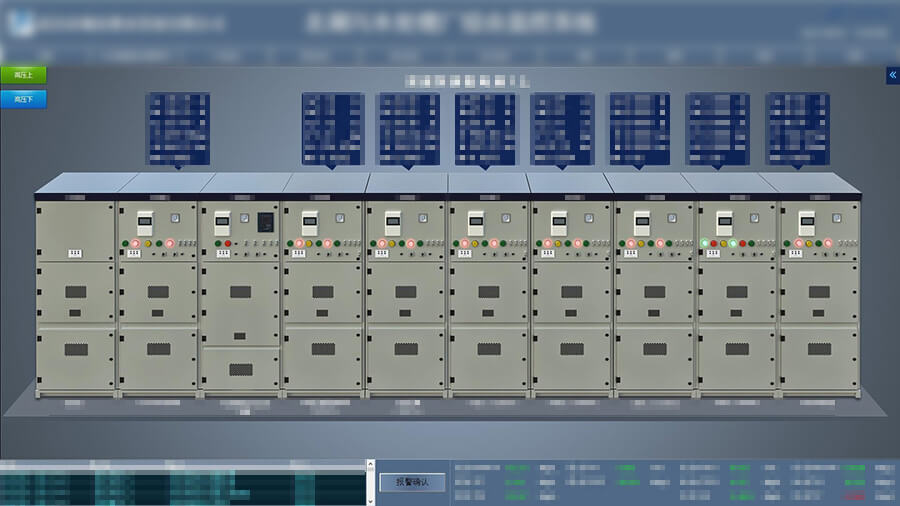This screenshot has height=506, width=900.
Task: Open the info callout above the second cabinet
Action: [177, 128]
